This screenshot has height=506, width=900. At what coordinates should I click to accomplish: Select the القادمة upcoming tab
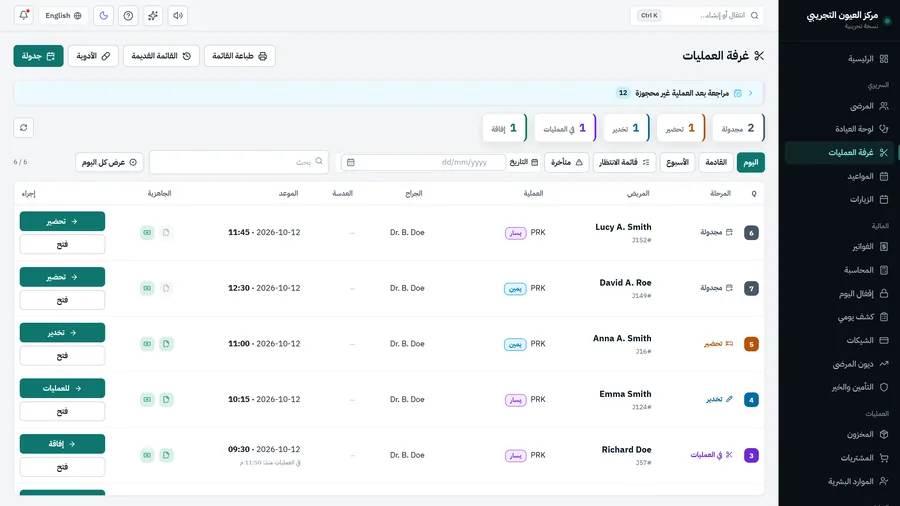[716, 162]
